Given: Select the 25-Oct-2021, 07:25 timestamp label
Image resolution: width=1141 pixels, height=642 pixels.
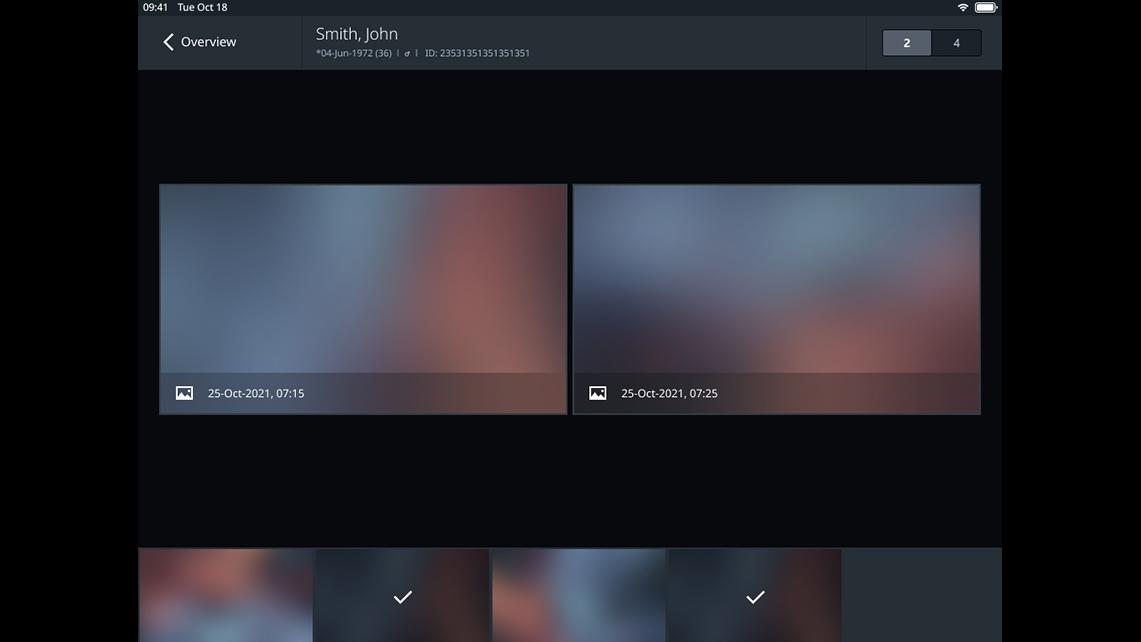Looking at the screenshot, I should pyautogui.click(x=669, y=393).
